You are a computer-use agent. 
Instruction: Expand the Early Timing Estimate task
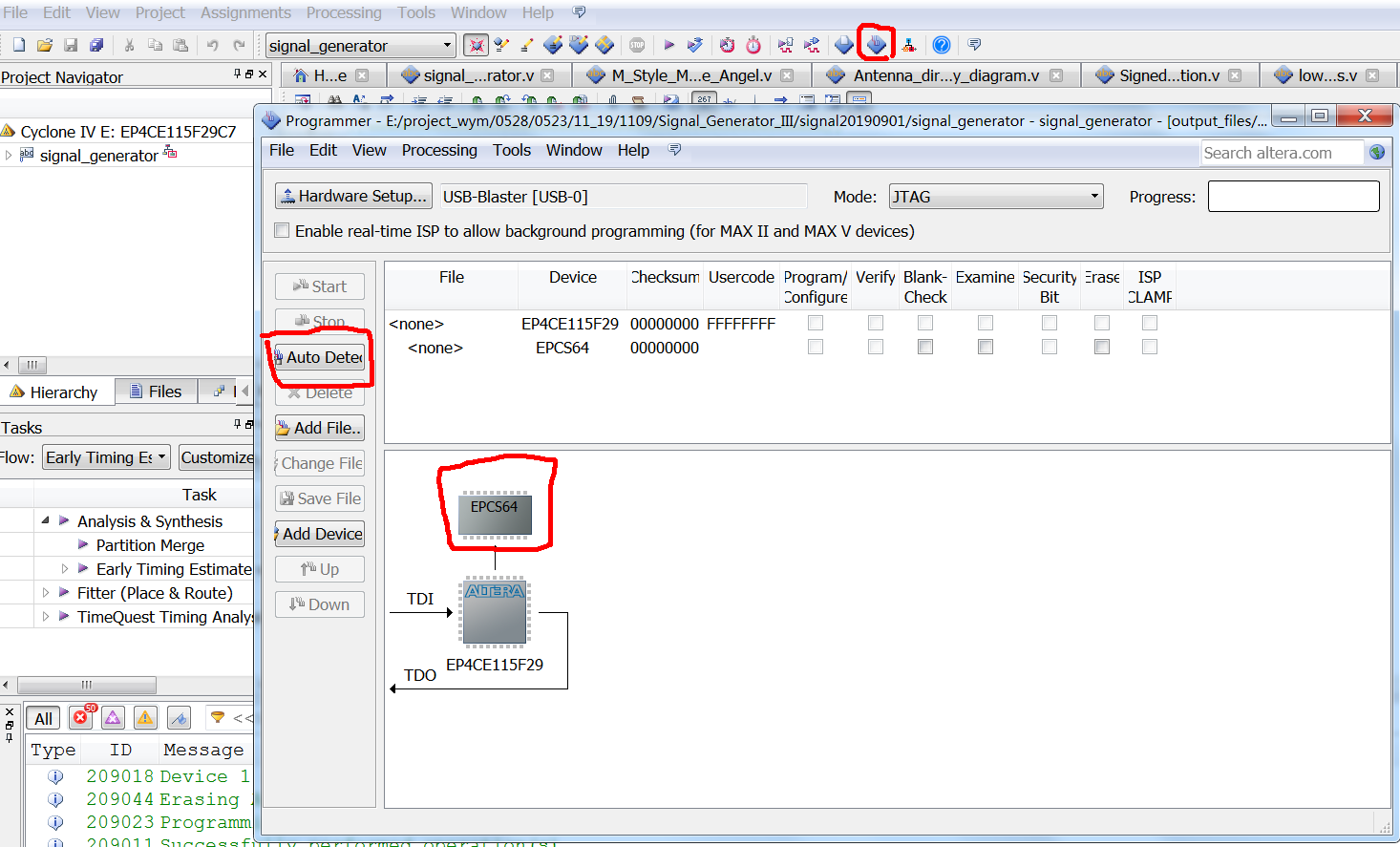[x=65, y=568]
